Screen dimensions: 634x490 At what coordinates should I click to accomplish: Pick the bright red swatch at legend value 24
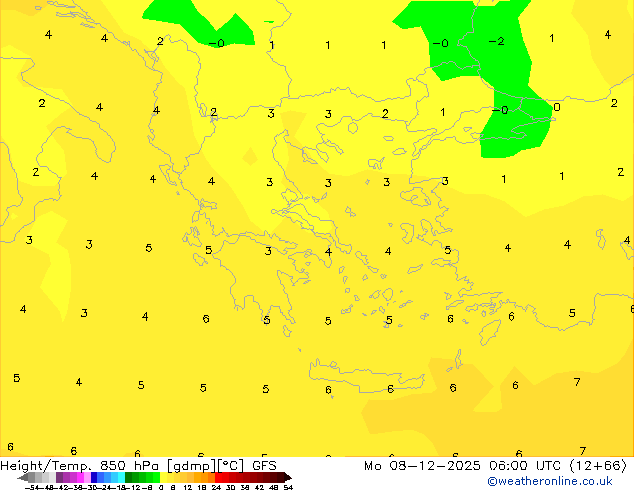point(218,477)
